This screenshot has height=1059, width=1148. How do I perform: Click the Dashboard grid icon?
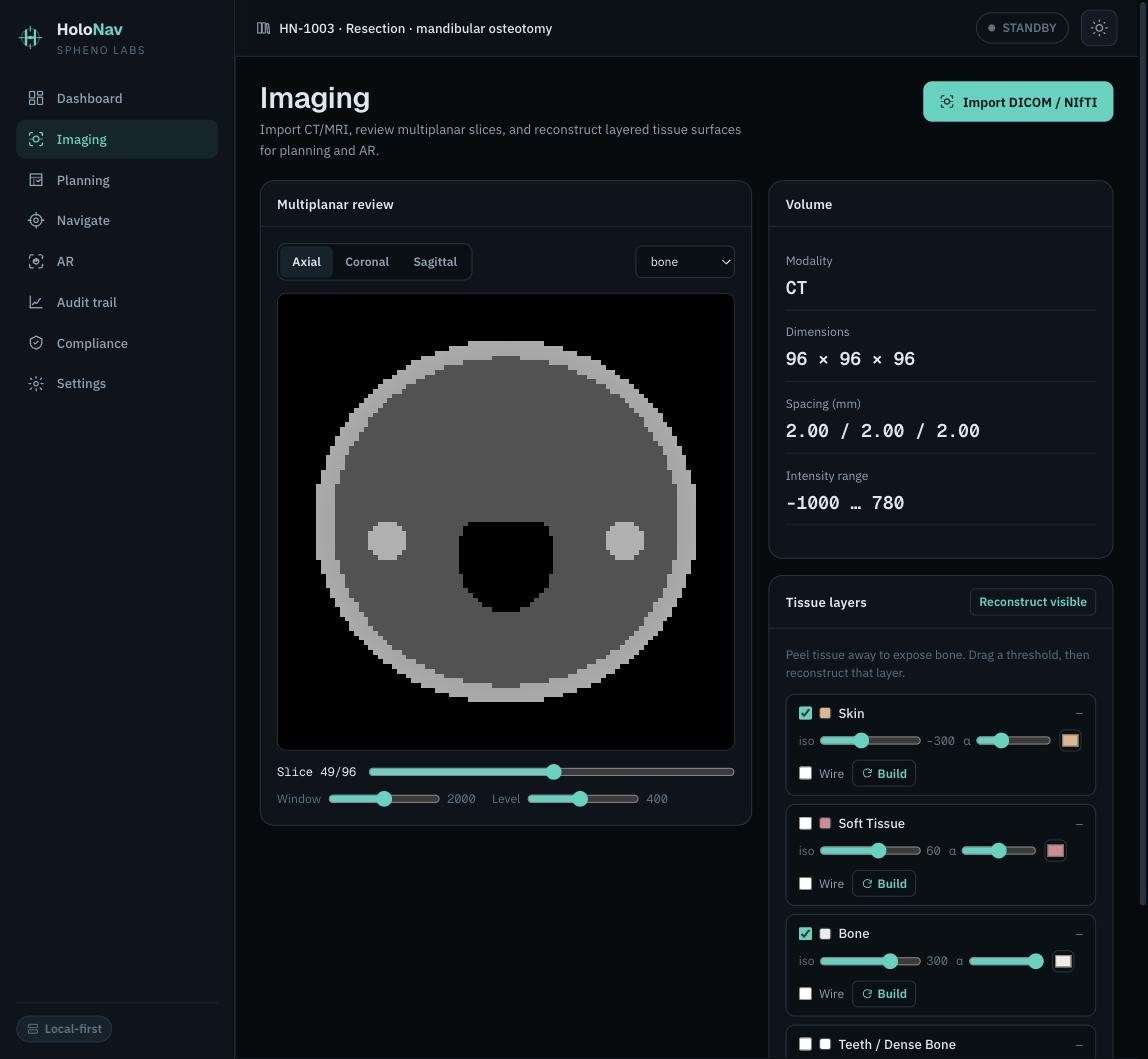(36, 98)
